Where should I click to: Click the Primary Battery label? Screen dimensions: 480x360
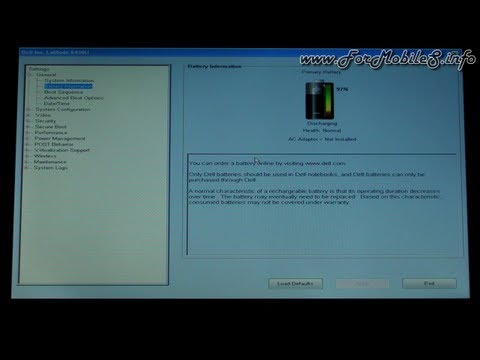pyautogui.click(x=321, y=72)
